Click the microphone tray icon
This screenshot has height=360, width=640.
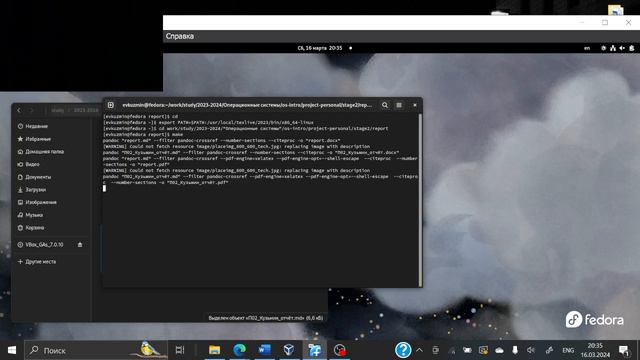515,350
